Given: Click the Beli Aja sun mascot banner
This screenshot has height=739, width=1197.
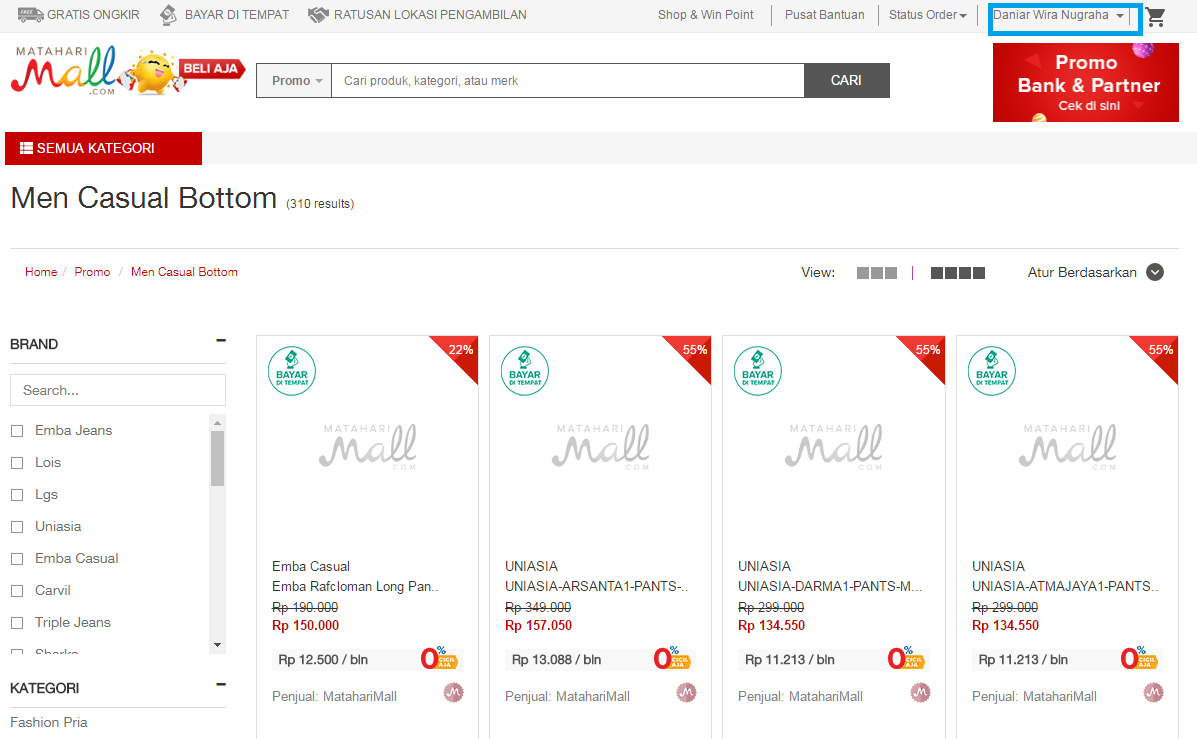Looking at the screenshot, I should 183,72.
